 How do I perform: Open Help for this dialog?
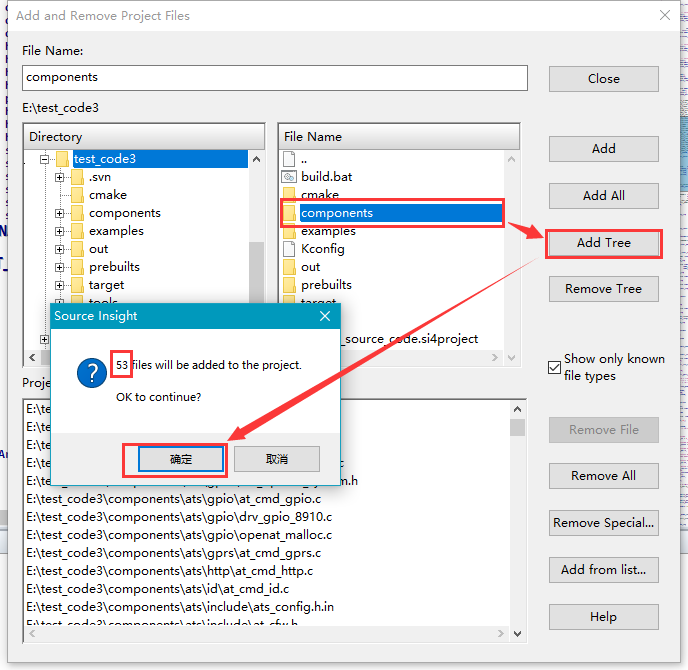coord(603,616)
